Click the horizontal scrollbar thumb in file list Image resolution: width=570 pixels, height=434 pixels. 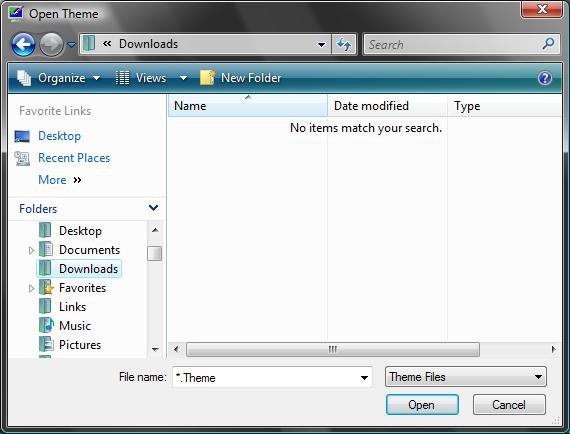[333, 349]
